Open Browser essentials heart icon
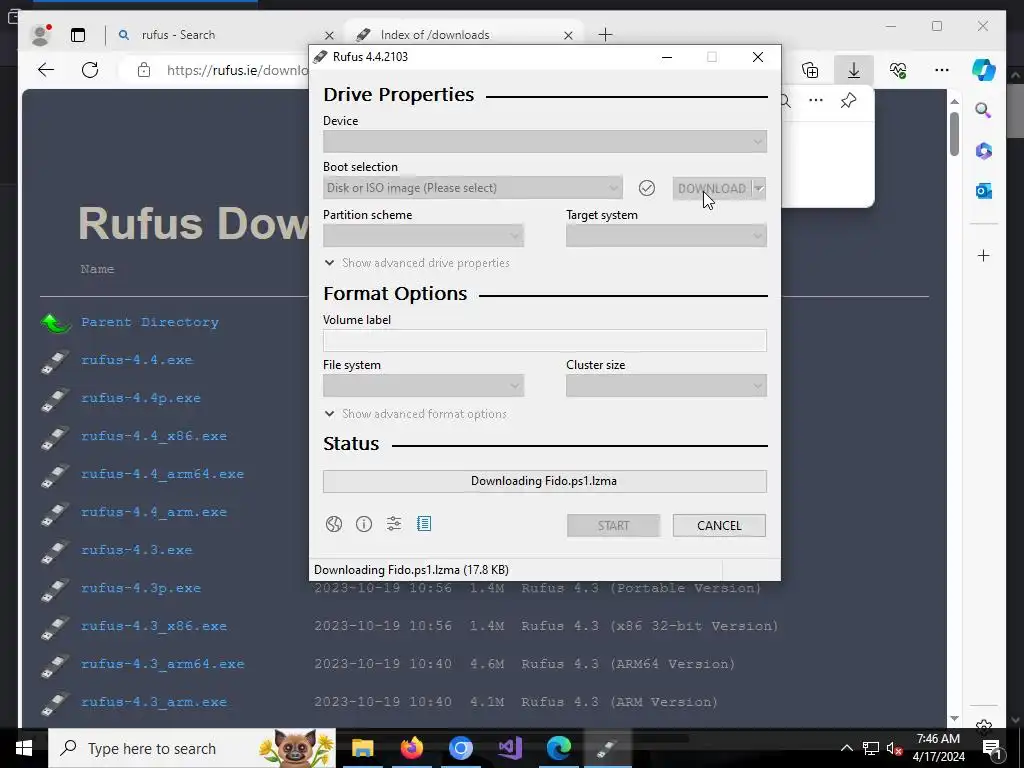The width and height of the screenshot is (1024, 768). click(x=898, y=70)
